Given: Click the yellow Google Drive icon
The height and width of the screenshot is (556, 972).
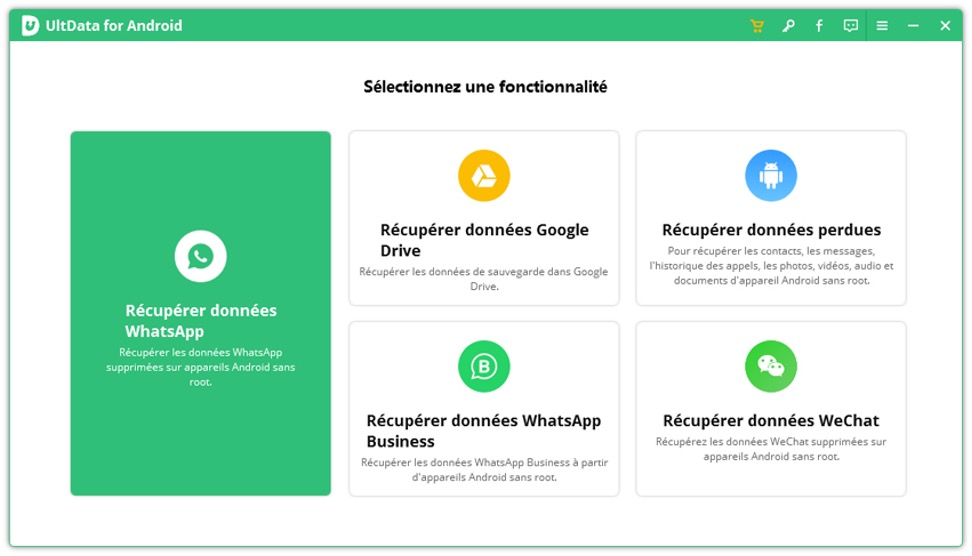Looking at the screenshot, I should tap(484, 175).
